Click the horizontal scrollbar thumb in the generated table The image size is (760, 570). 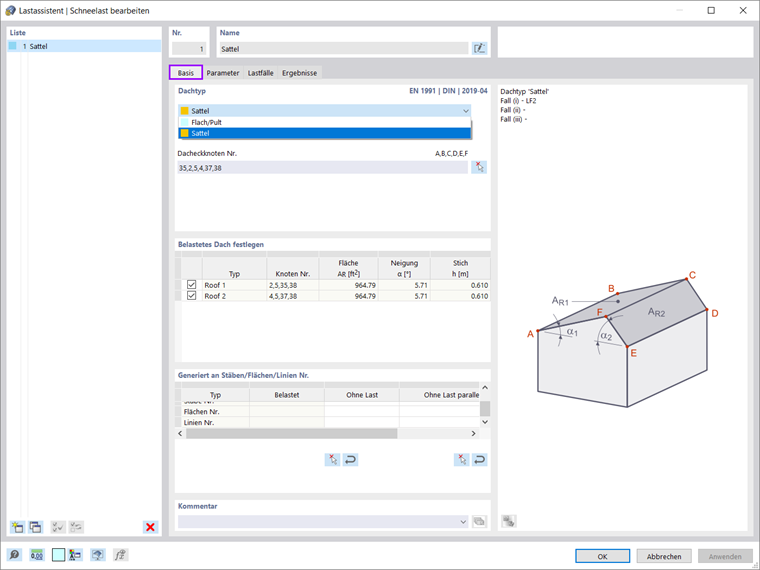(x=292, y=433)
